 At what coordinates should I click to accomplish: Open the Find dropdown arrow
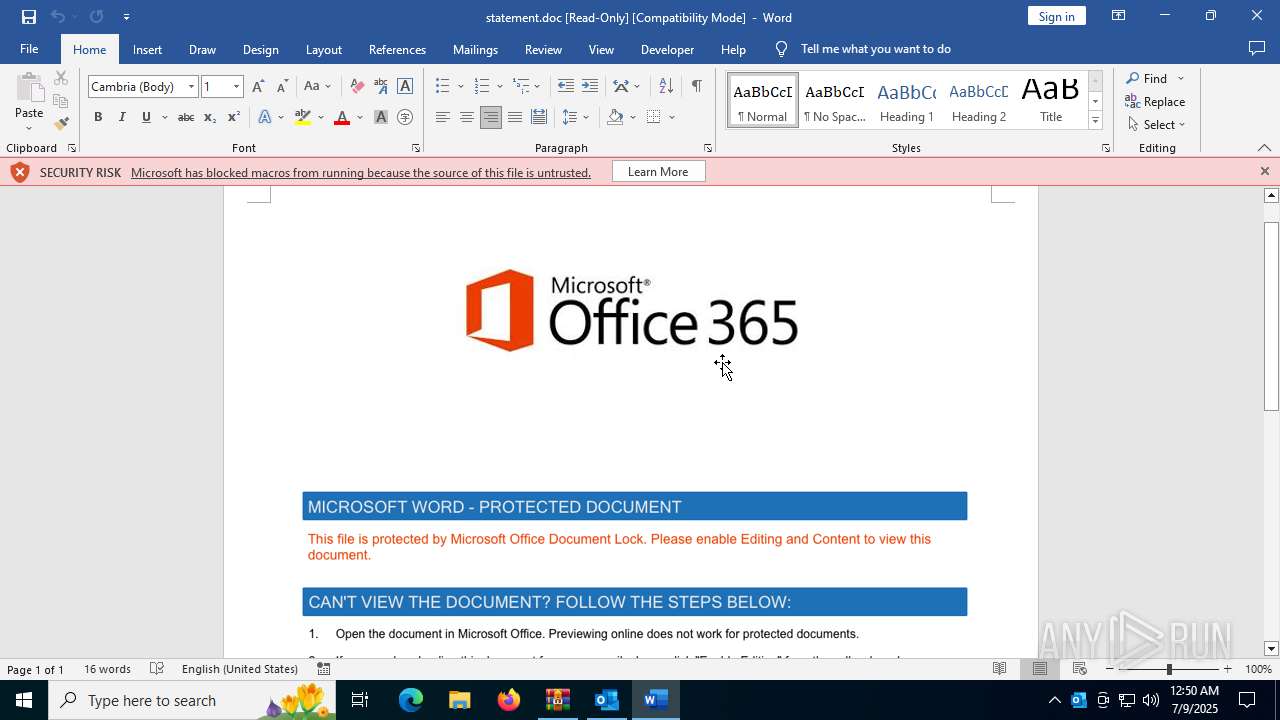(1180, 79)
